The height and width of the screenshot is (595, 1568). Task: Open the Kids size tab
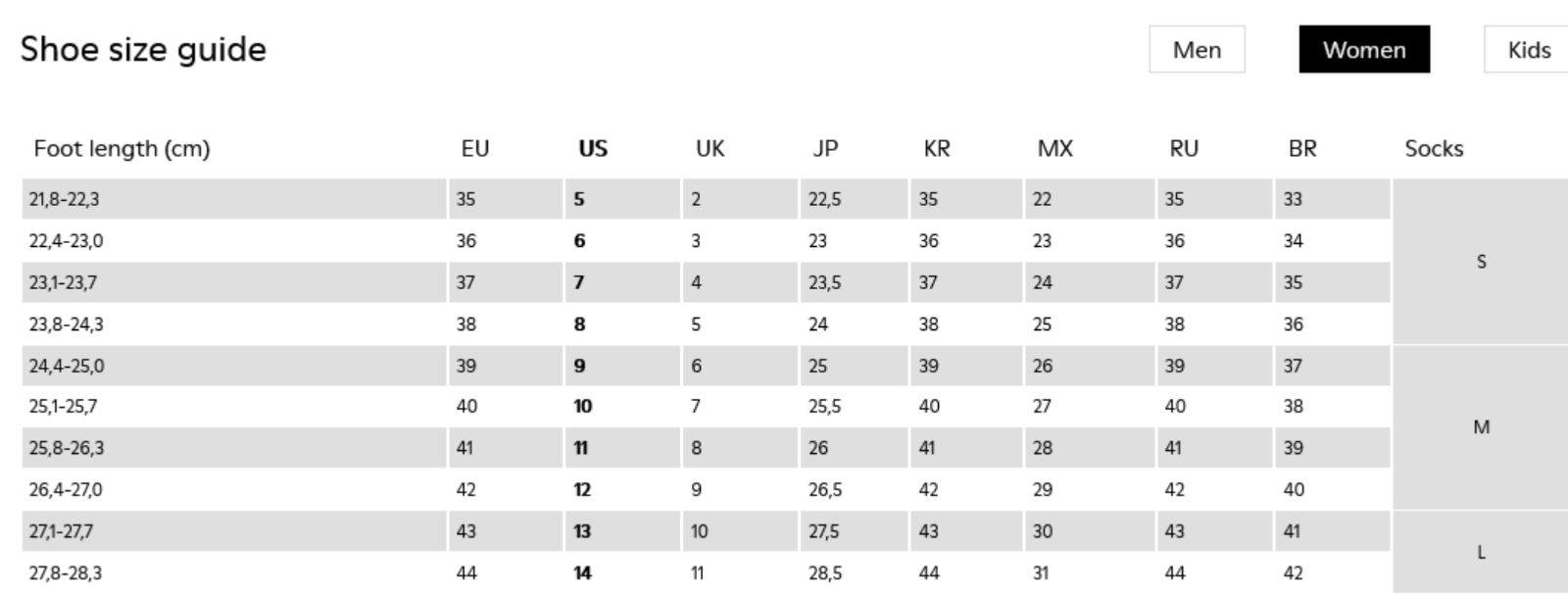[1528, 50]
